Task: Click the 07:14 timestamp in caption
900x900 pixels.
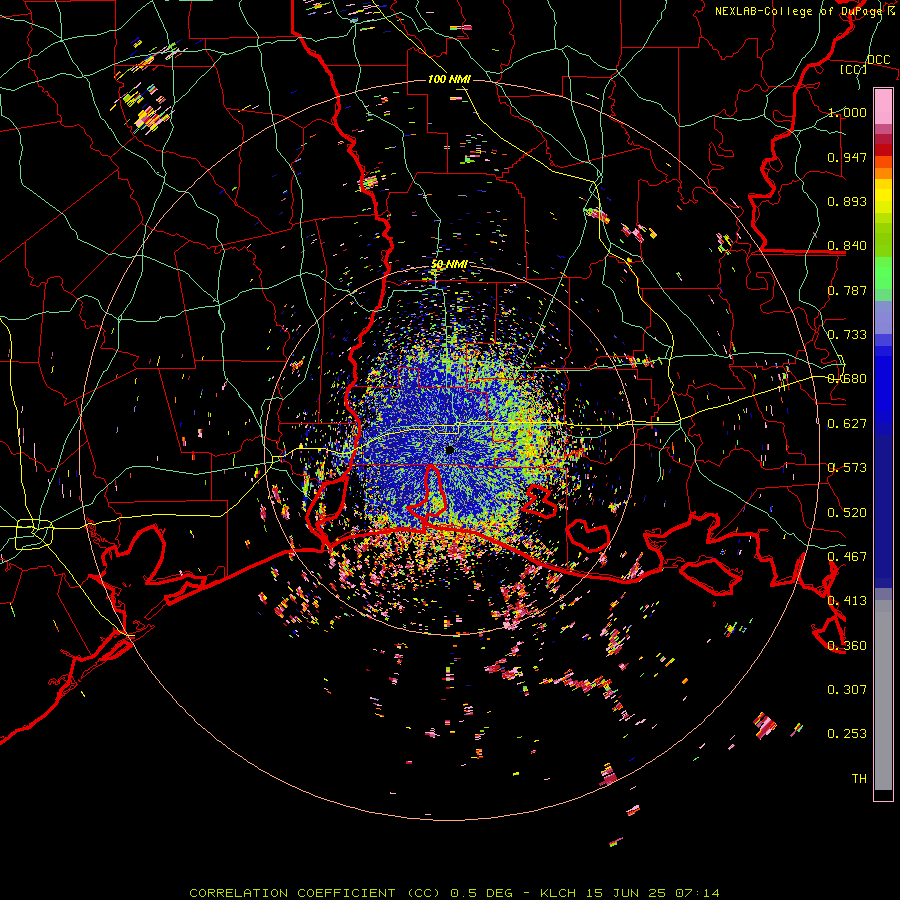Action: (697, 893)
